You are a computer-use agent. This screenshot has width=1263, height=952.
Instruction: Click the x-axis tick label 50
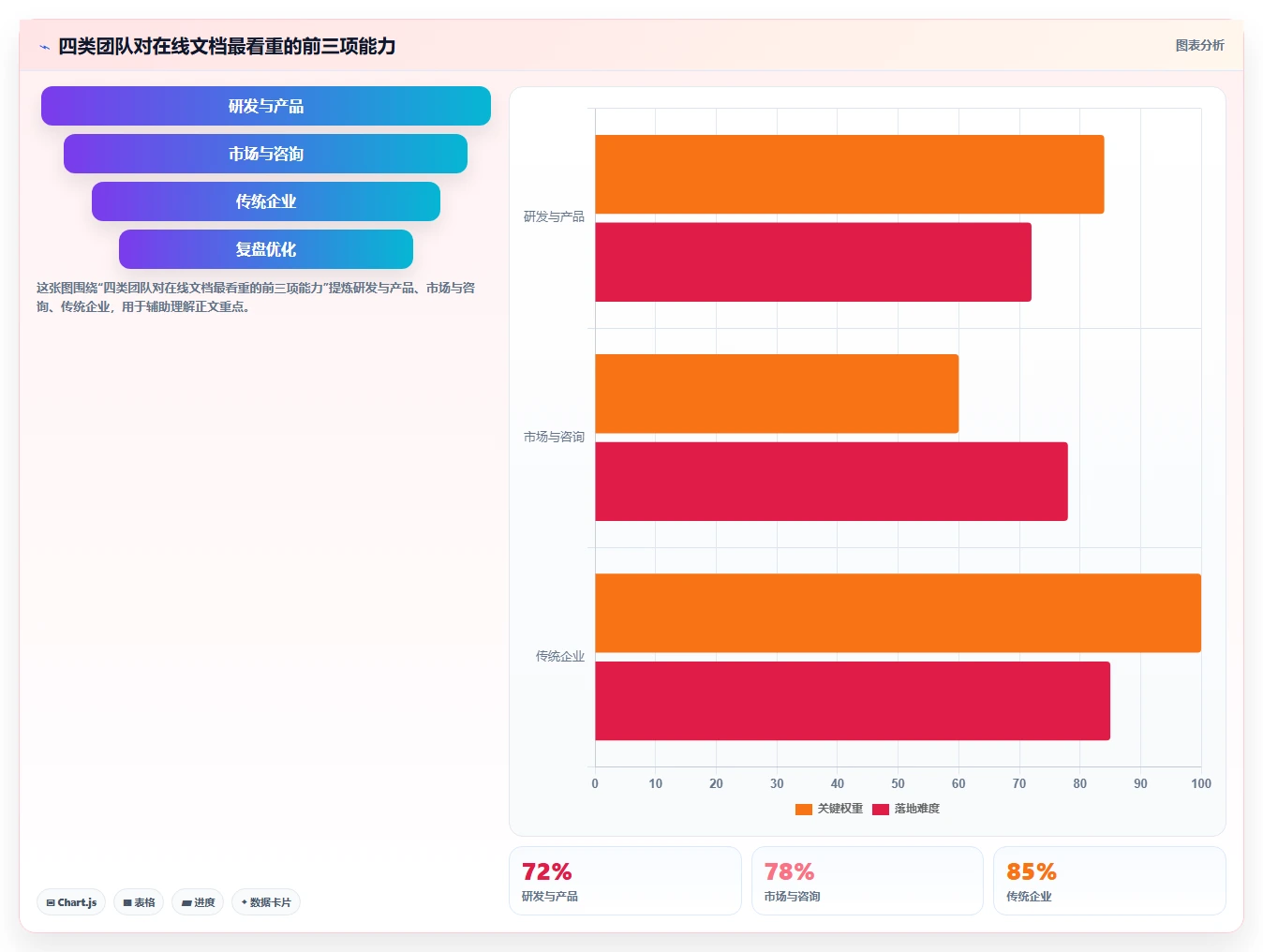[x=898, y=783]
